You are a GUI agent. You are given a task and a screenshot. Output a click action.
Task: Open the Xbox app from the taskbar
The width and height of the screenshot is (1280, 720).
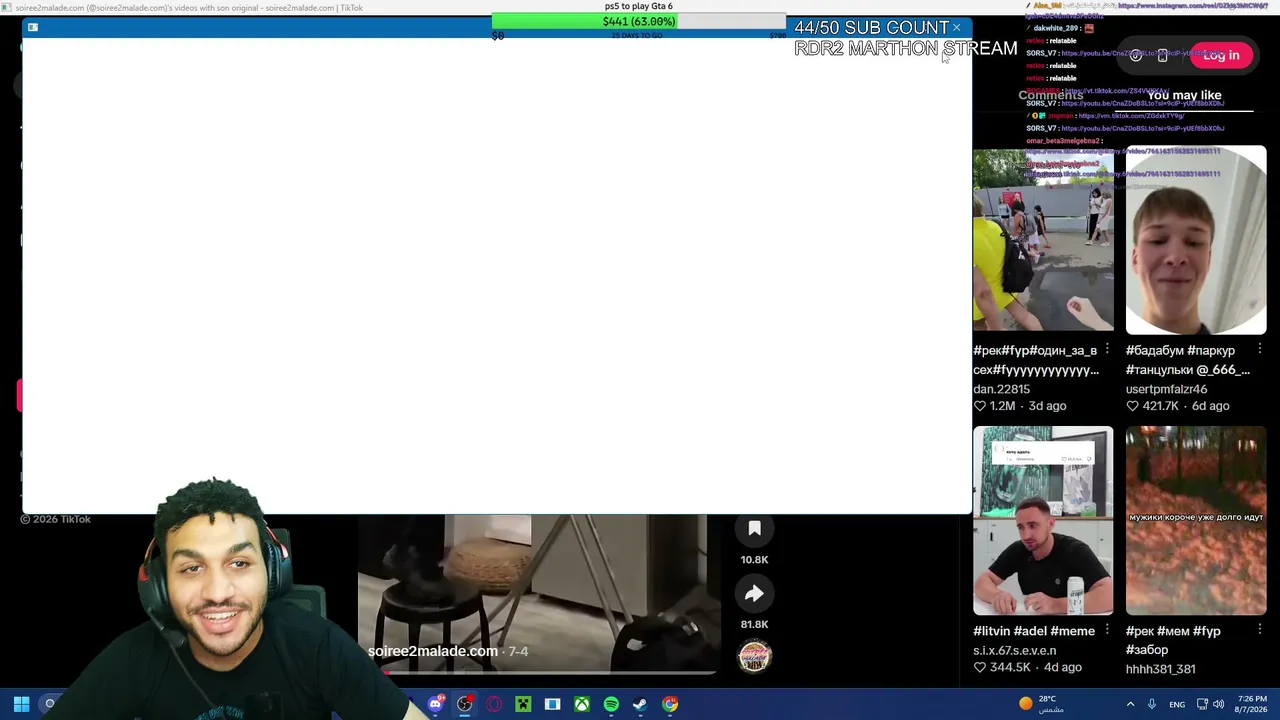point(581,704)
